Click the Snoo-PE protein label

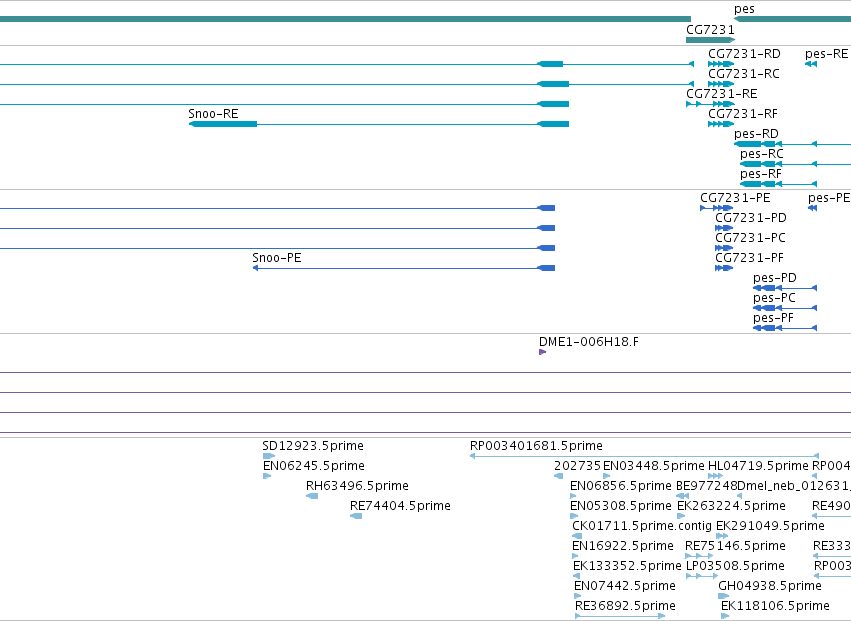coord(277,258)
